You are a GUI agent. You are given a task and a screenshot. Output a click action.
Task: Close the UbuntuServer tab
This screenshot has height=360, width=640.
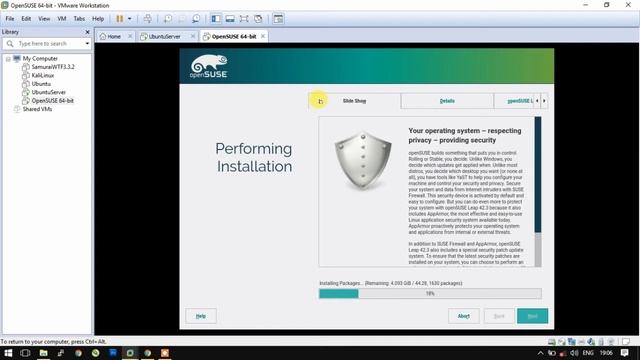pyautogui.click(x=193, y=36)
